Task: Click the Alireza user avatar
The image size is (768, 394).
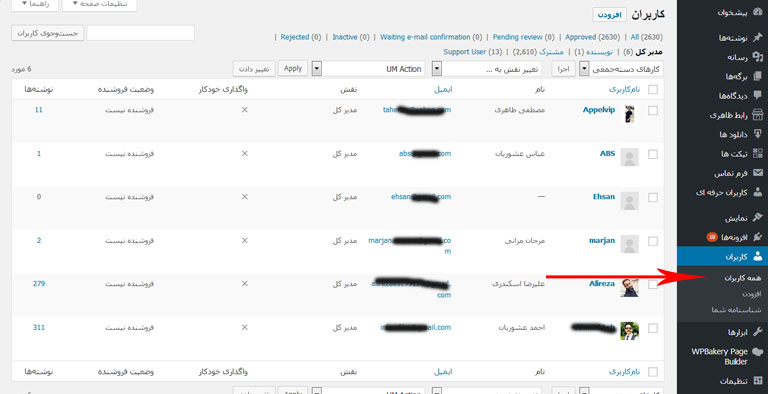Action: point(629,288)
